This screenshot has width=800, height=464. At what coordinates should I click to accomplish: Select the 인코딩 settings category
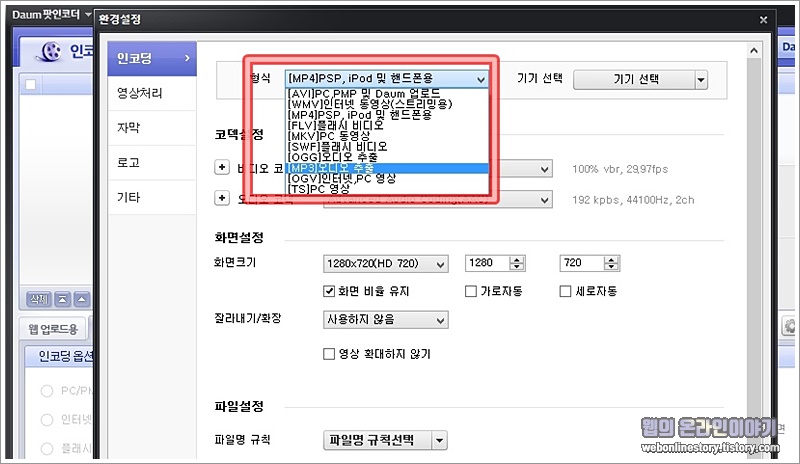pos(152,58)
